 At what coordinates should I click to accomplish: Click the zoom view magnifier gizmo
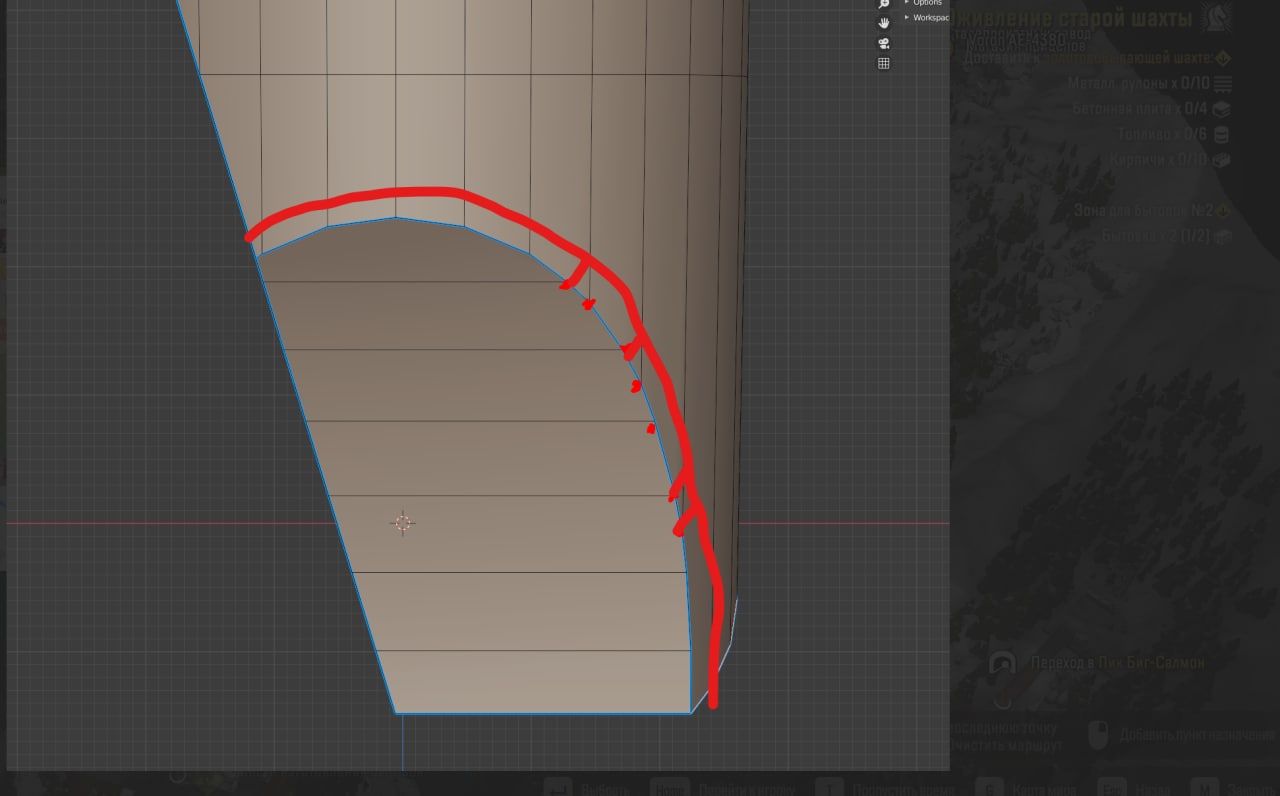click(884, 4)
